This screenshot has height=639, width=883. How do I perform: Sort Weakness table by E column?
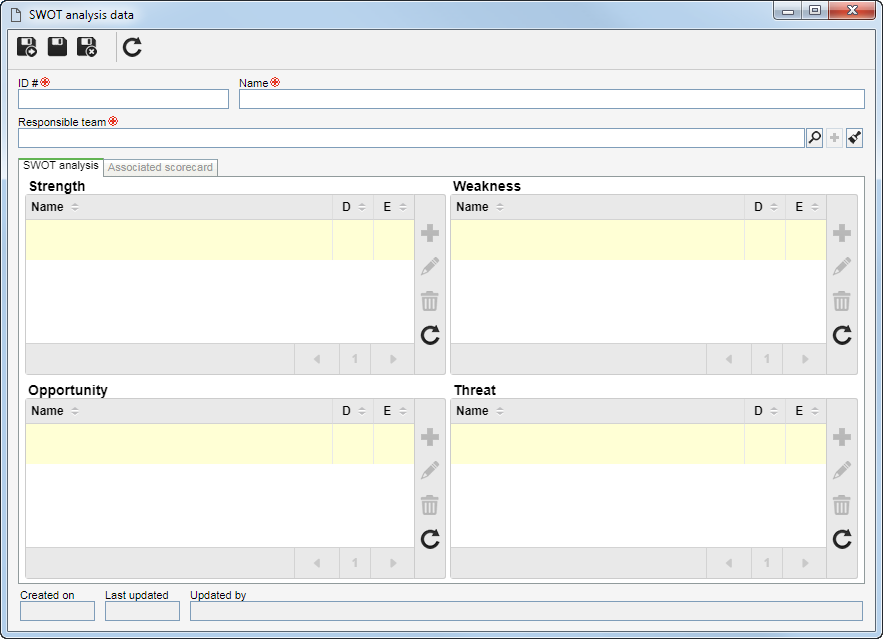(806, 207)
